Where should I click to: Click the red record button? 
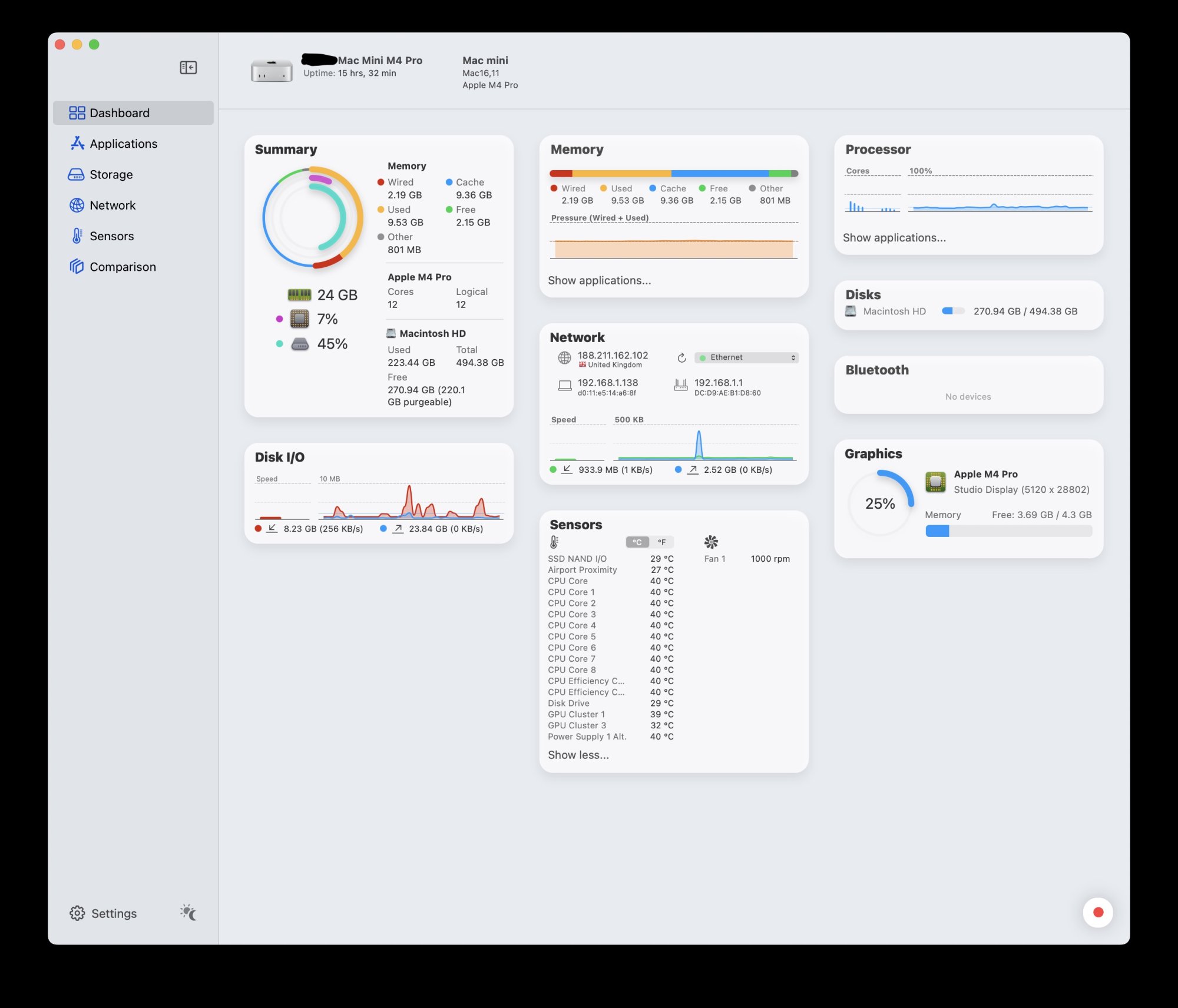[x=1097, y=912]
